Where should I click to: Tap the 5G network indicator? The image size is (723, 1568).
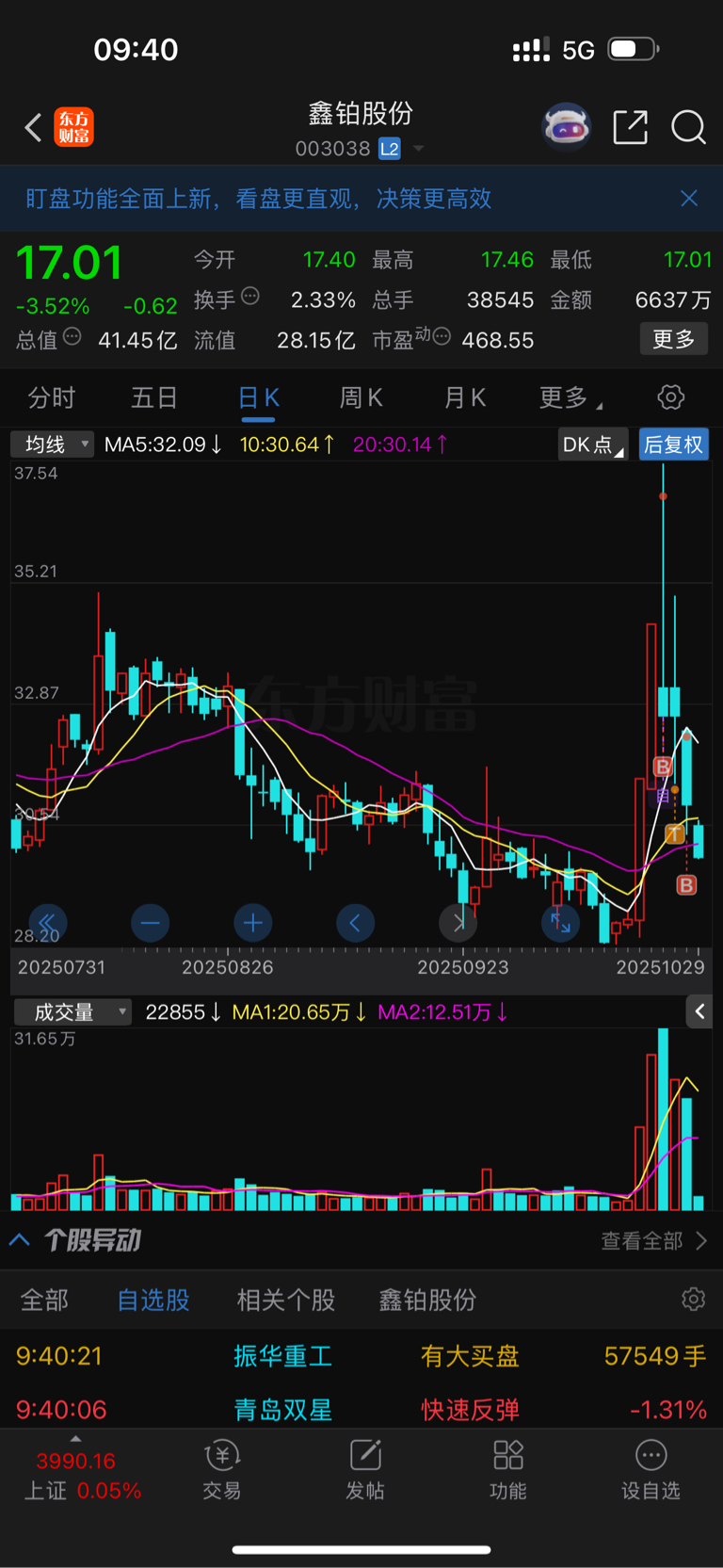(578, 50)
